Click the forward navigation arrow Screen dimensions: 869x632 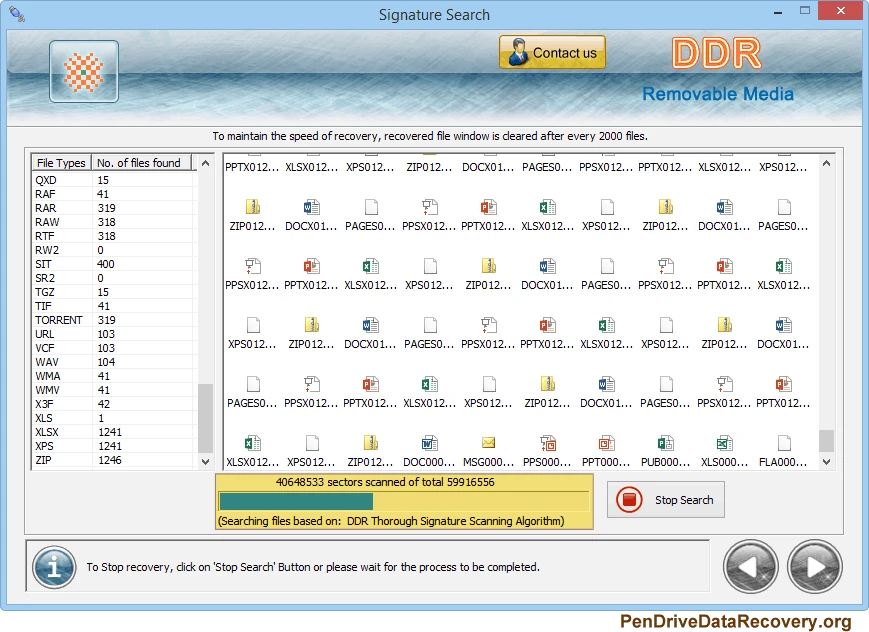pyautogui.click(x=814, y=566)
